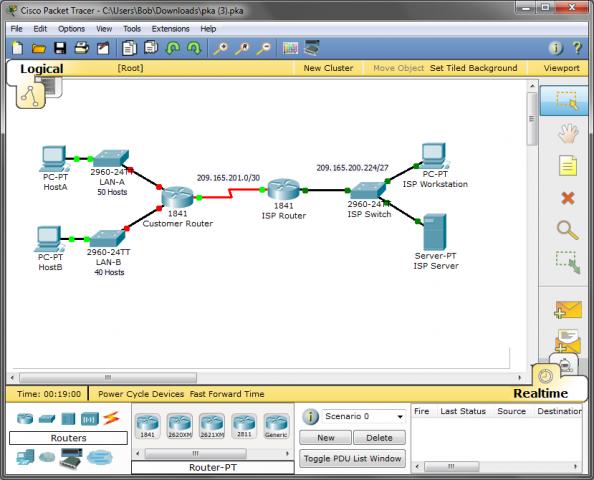The height and width of the screenshot is (480, 594).
Task: Select the Switches device category icon
Action: pos(47,419)
